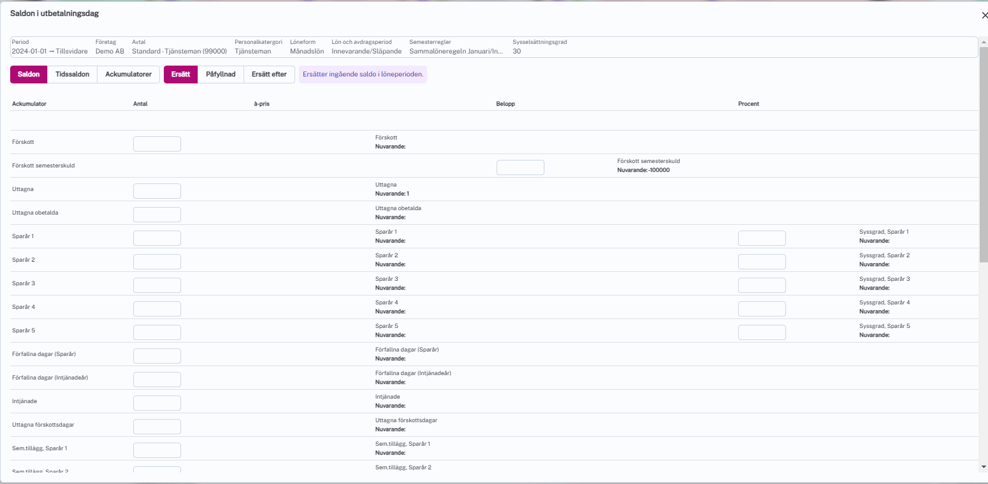Open the Ackumulatorer tab

coord(128,74)
